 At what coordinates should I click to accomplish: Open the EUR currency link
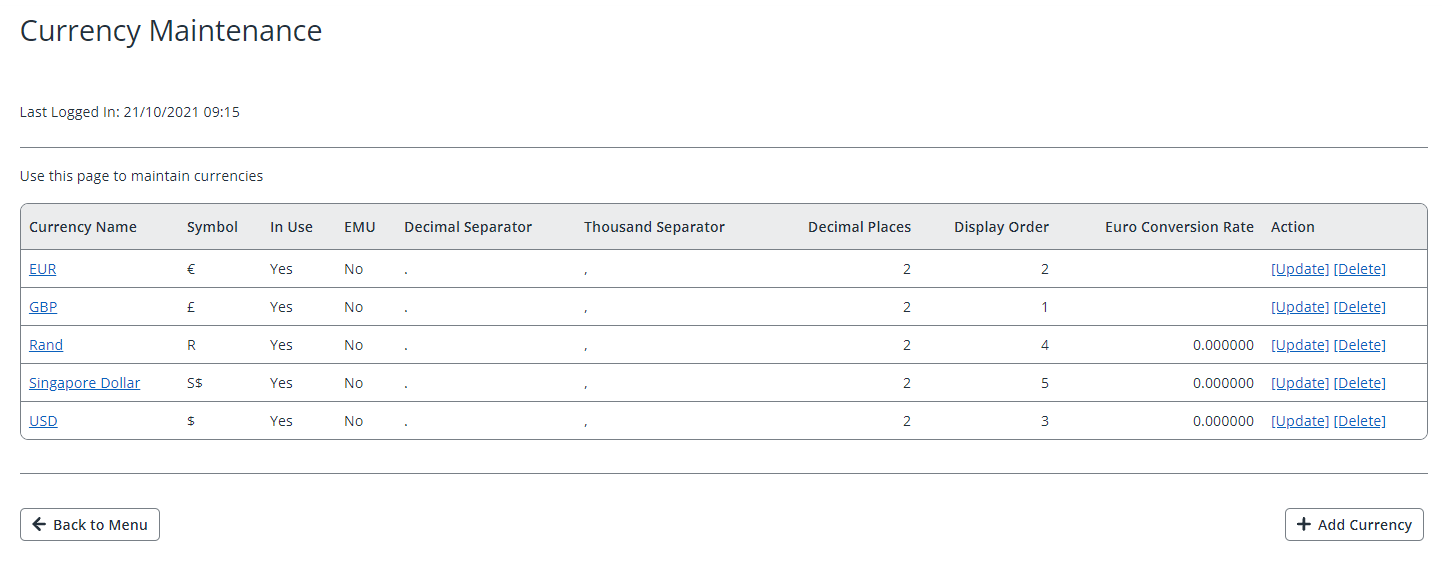[43, 269]
